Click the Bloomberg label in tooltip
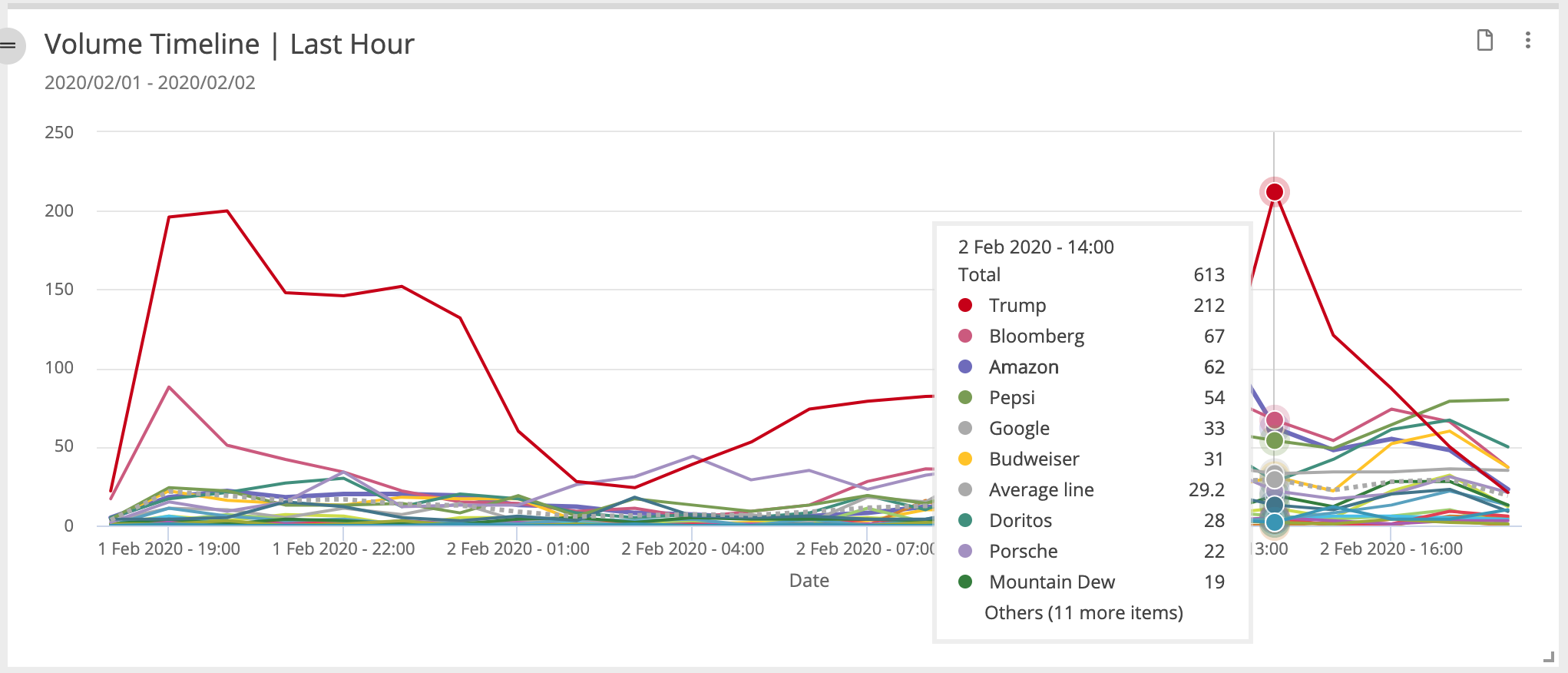Screen dimensions: 1568x673 pos(1036,336)
